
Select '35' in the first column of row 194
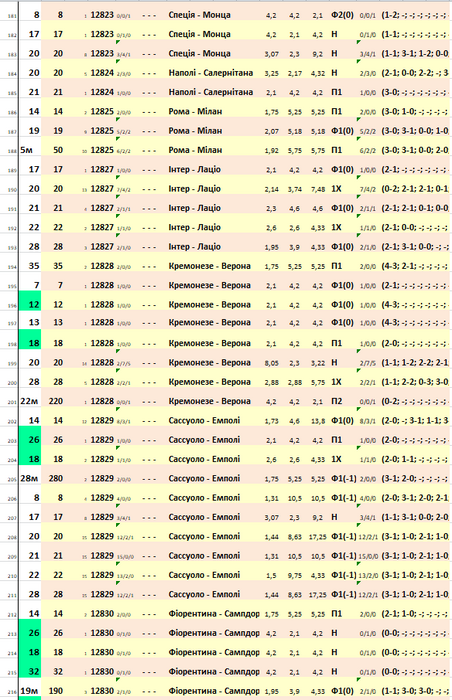[34, 266]
